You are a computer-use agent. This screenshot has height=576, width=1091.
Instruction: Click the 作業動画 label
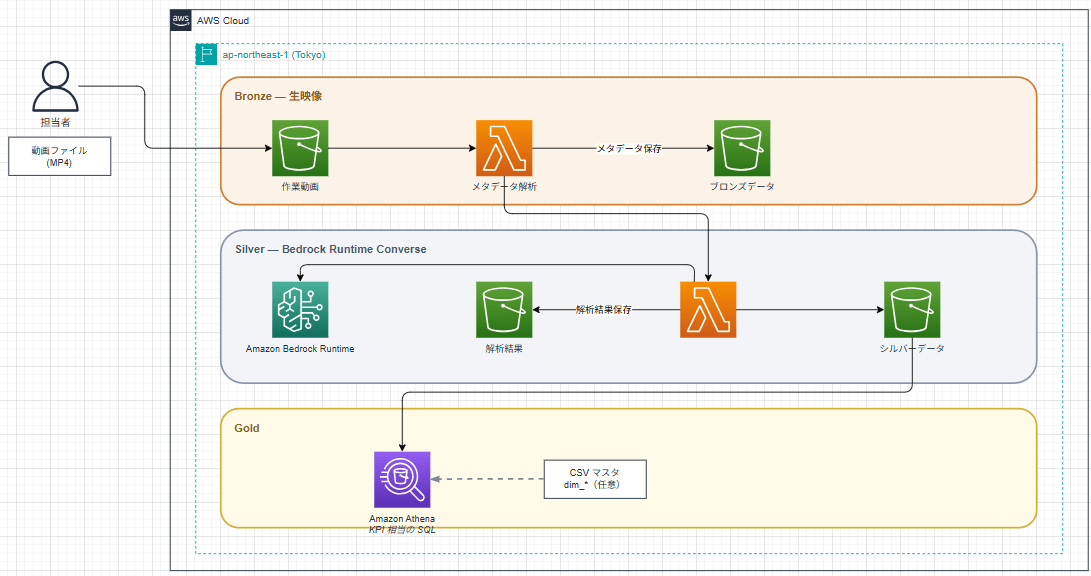300,186
